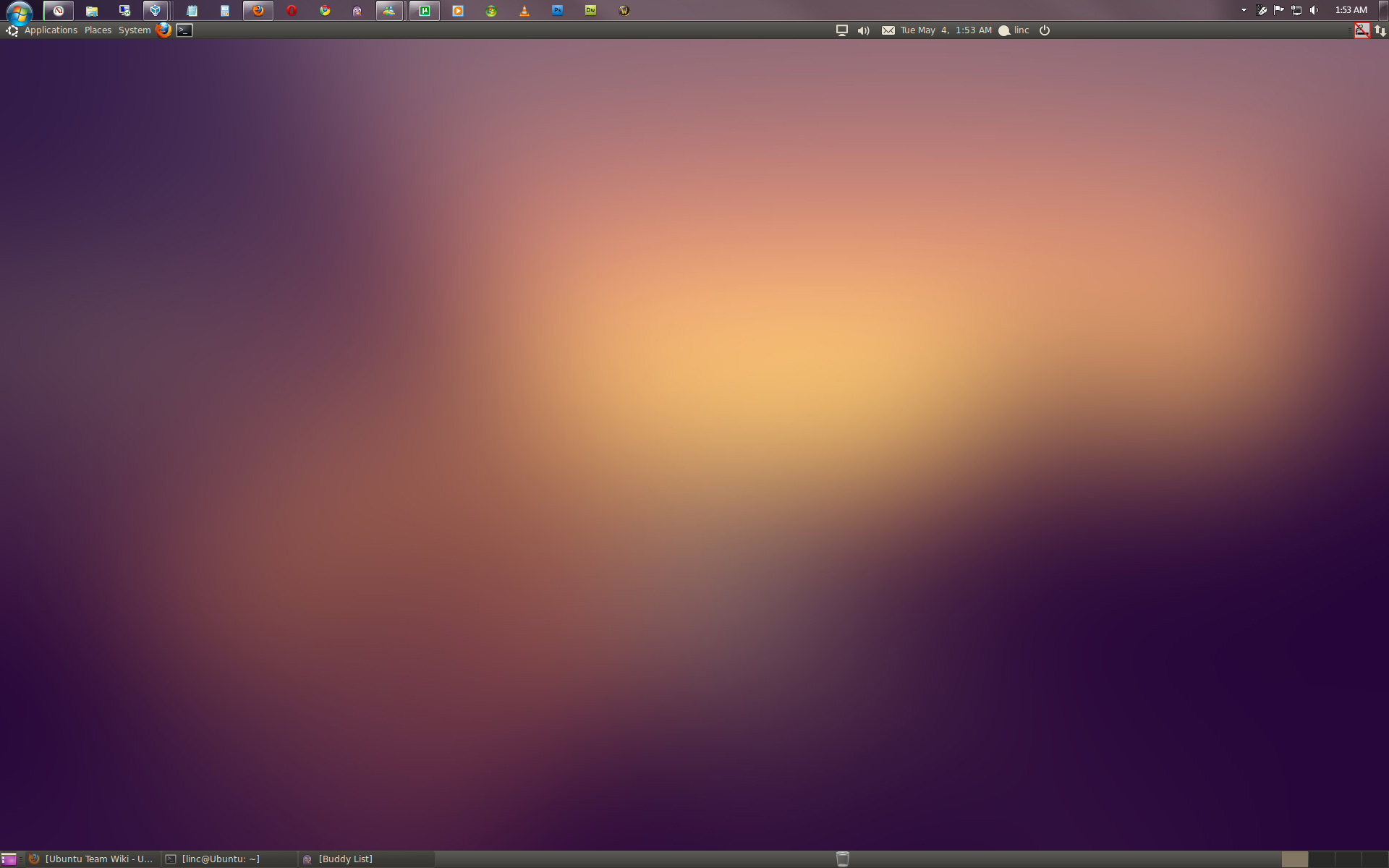Open Windows Live Messenger taskbar icon
The height and width of the screenshot is (868, 1389).
[x=389, y=11]
